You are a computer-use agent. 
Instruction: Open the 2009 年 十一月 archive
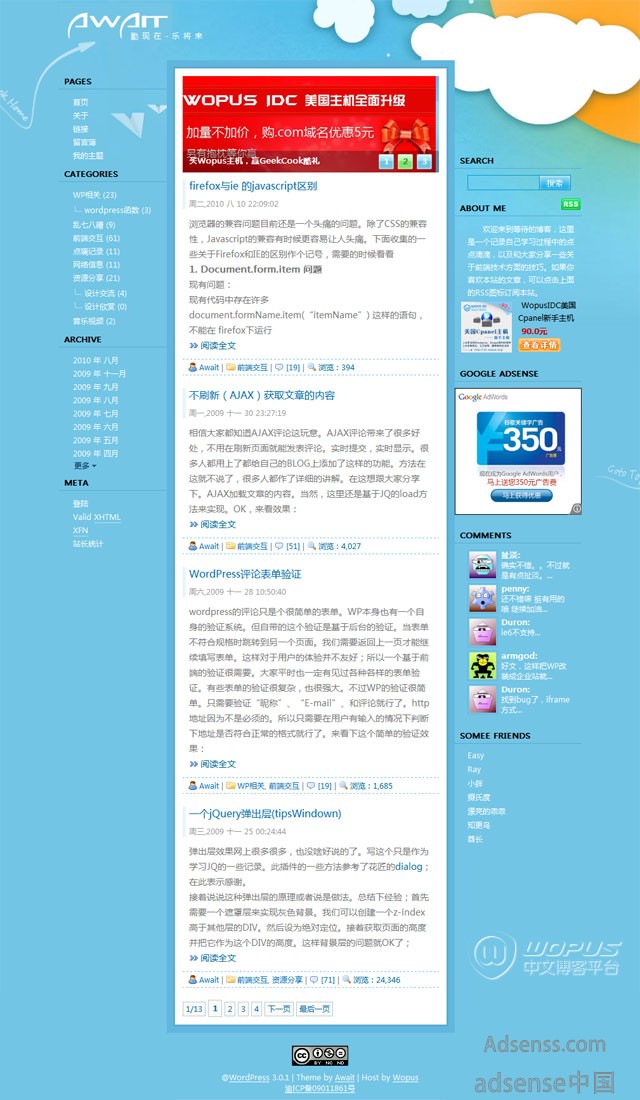click(100, 374)
